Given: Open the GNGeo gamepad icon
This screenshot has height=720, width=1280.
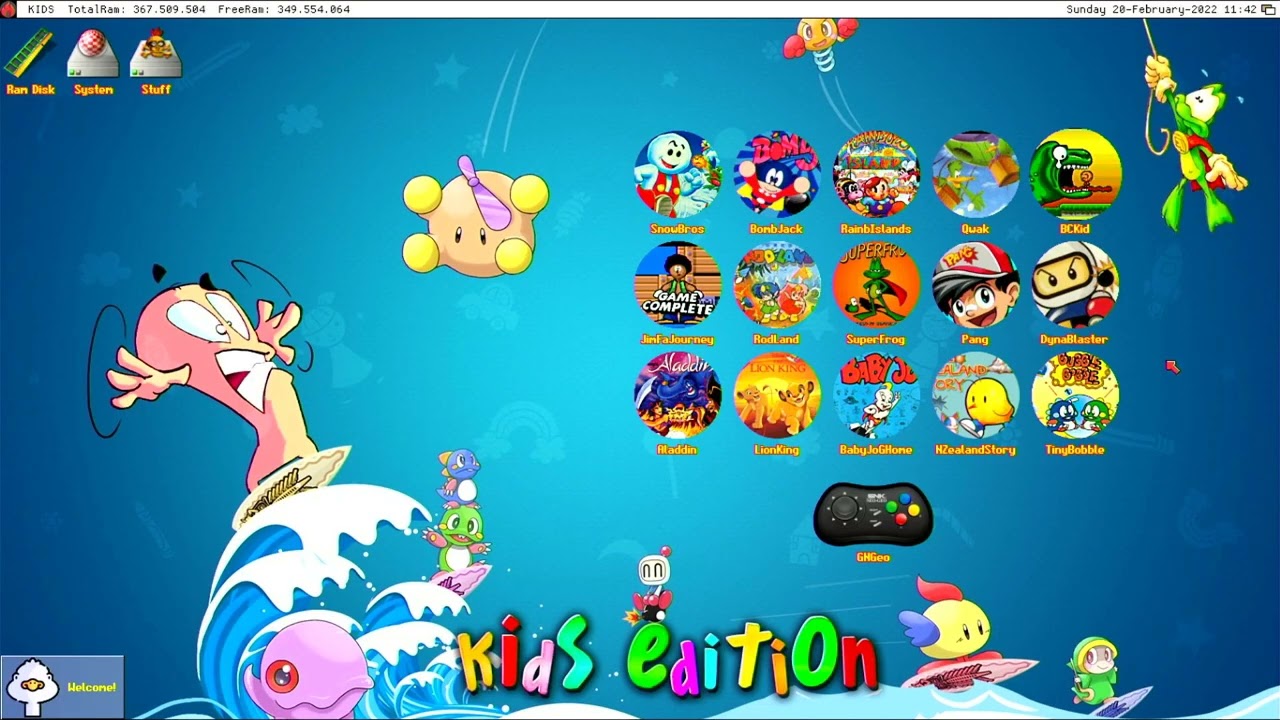Looking at the screenshot, I should [873, 515].
